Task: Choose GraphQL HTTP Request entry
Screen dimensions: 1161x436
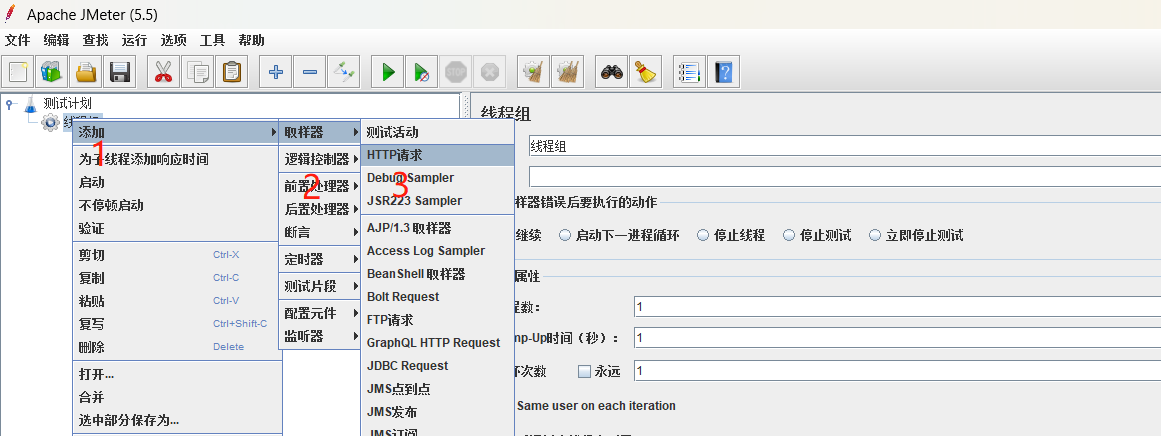Action: [438, 343]
